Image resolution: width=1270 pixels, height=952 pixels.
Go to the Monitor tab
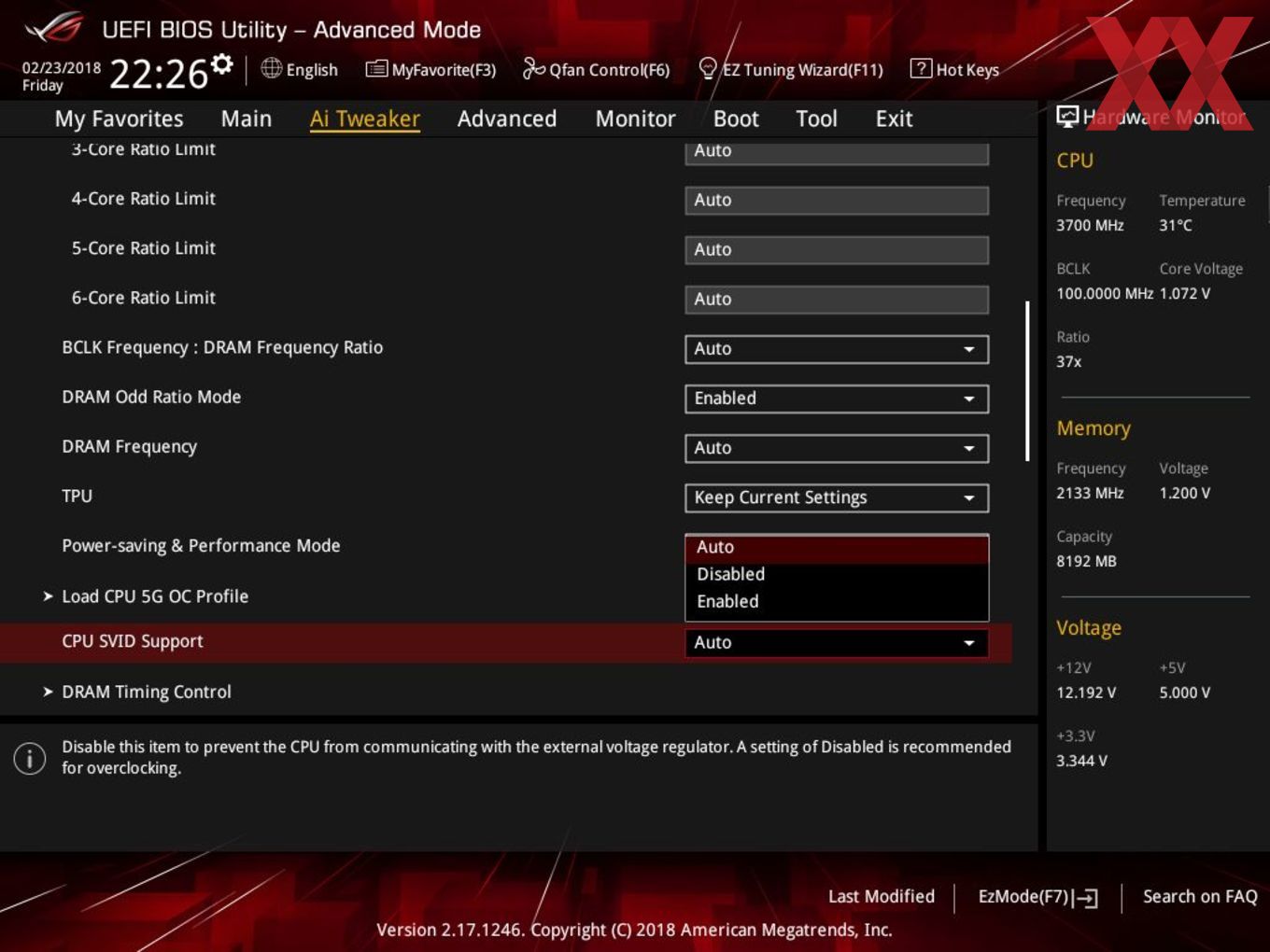pyautogui.click(x=635, y=119)
